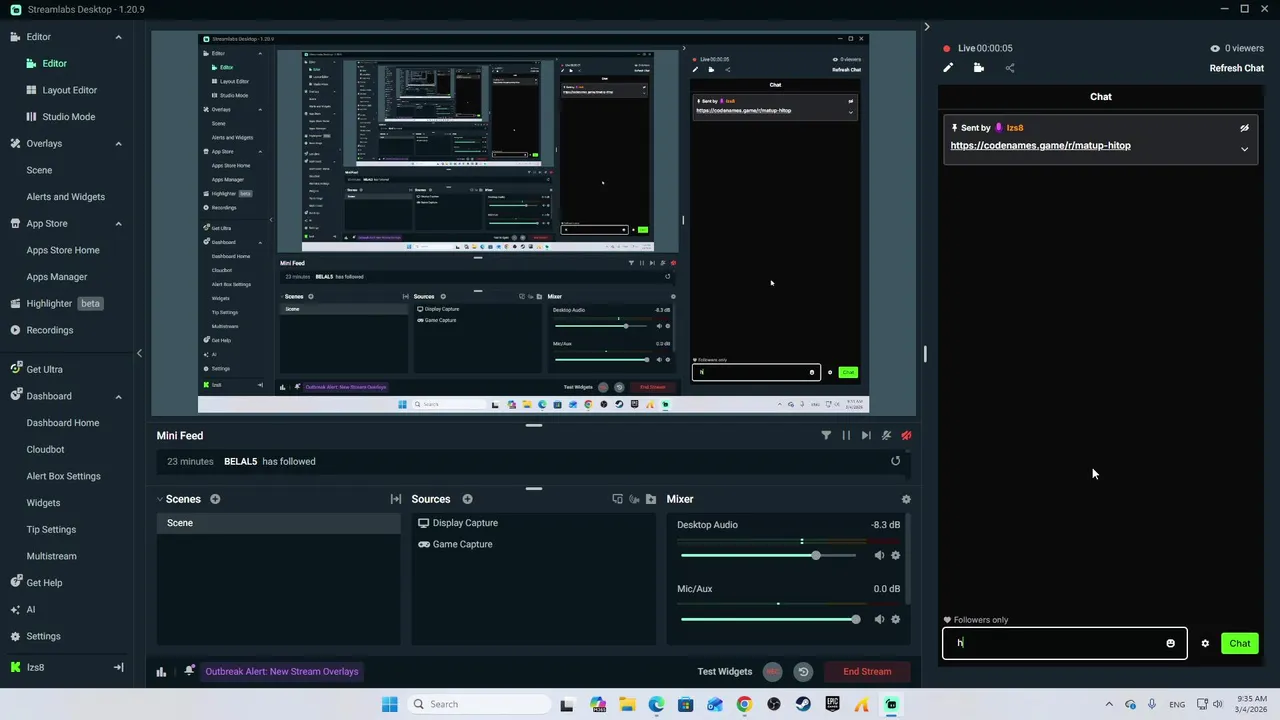Skip to next alert in Mini Feed

click(x=866, y=435)
